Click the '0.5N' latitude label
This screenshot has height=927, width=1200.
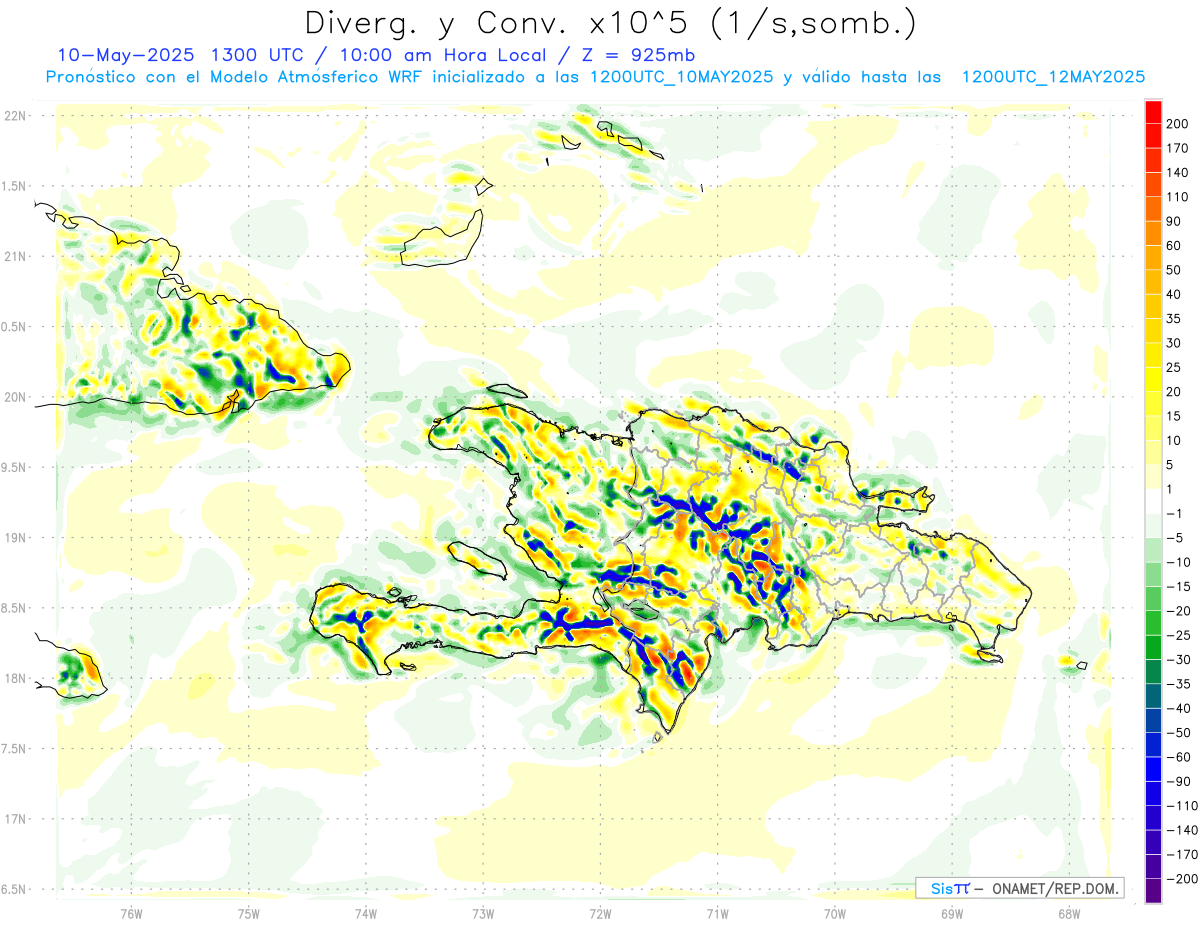pos(15,327)
